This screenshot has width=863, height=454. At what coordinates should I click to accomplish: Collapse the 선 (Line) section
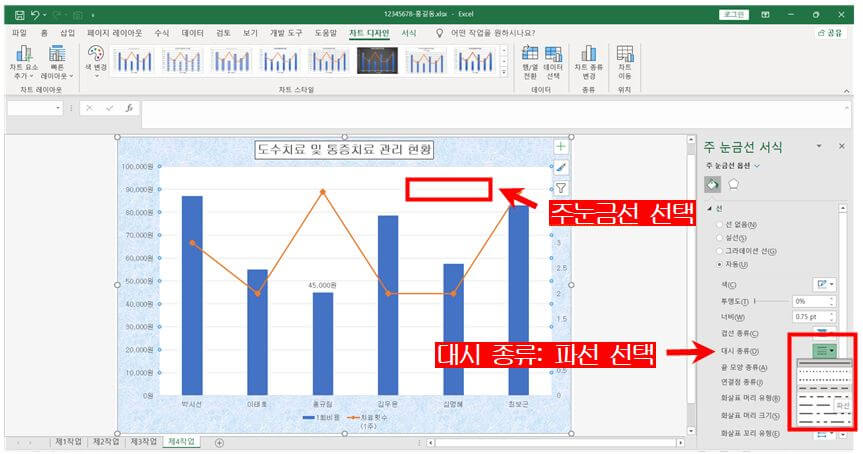(x=710, y=209)
